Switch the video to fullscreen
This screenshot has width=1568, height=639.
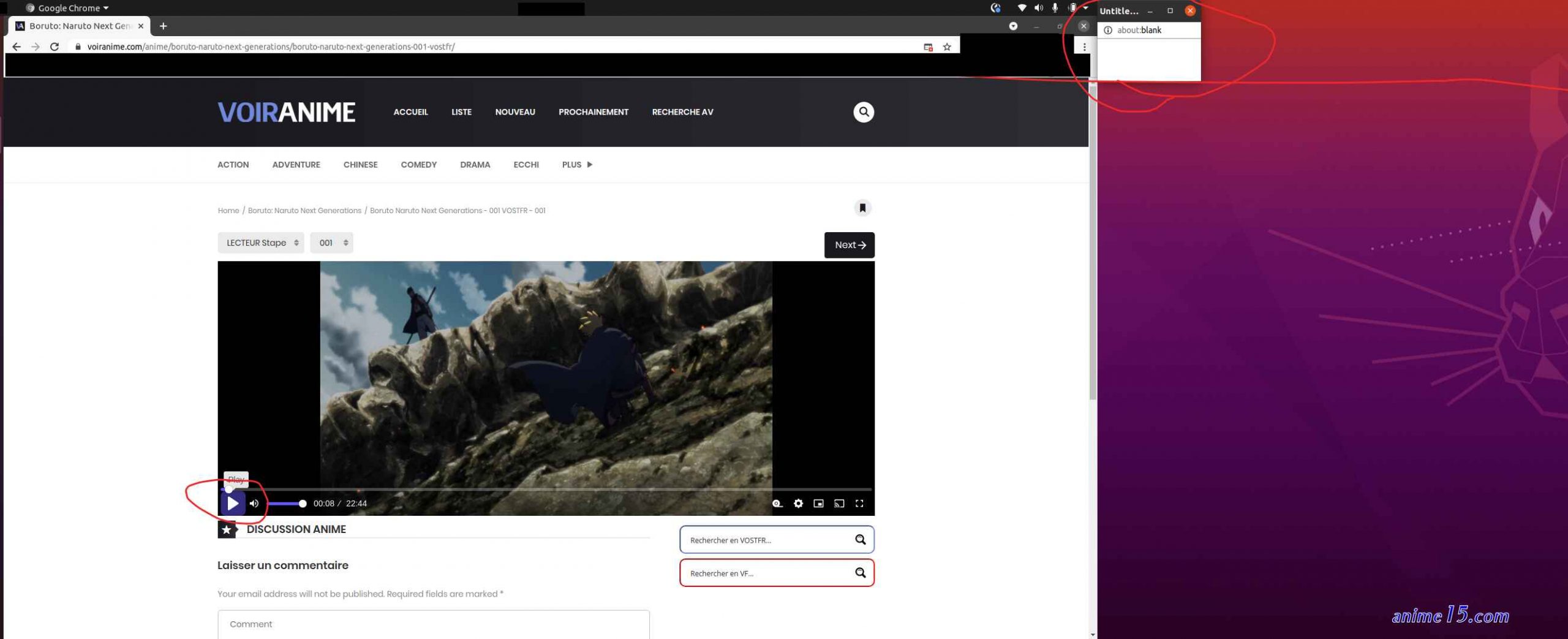(859, 503)
